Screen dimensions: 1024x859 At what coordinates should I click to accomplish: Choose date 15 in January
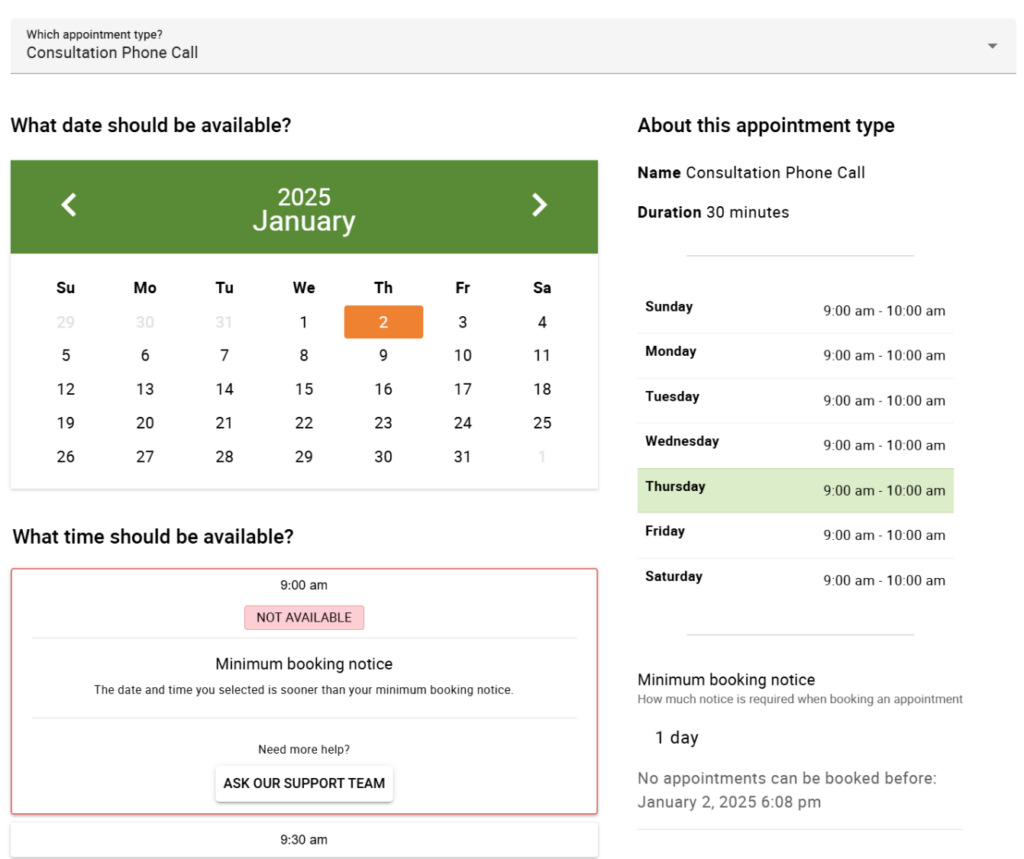click(x=304, y=389)
